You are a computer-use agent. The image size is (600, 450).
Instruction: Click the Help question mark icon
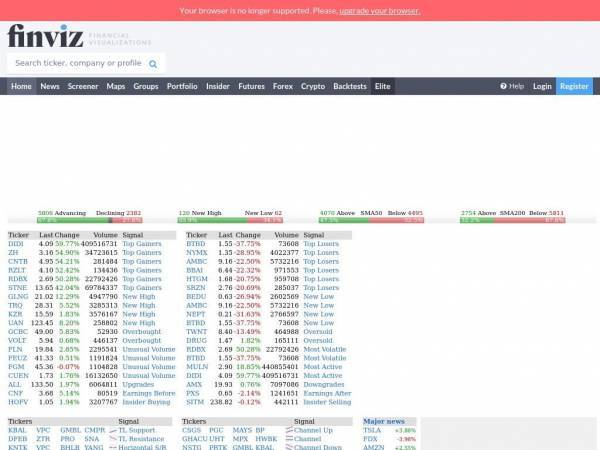click(x=503, y=86)
